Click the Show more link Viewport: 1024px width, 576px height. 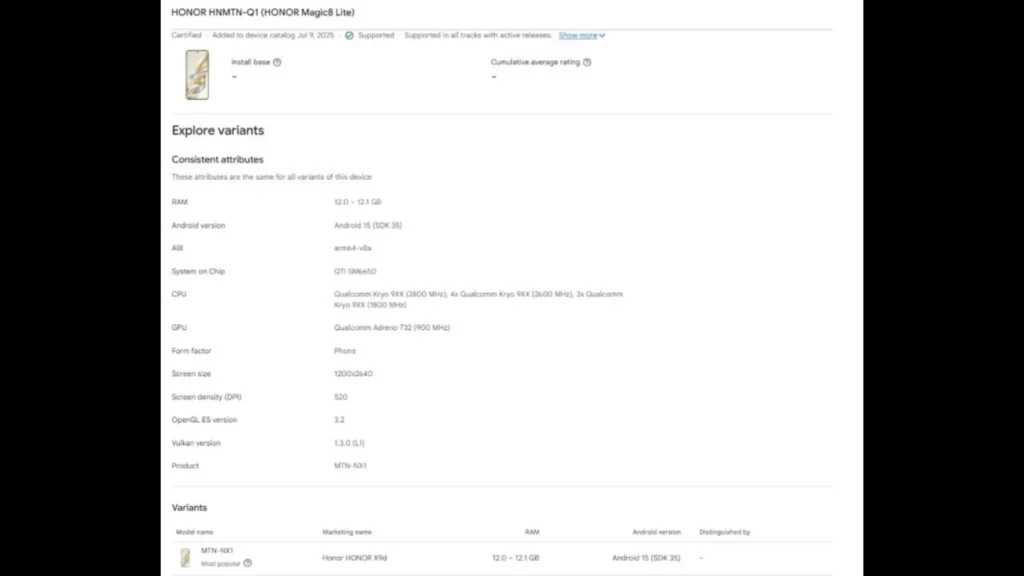point(577,35)
